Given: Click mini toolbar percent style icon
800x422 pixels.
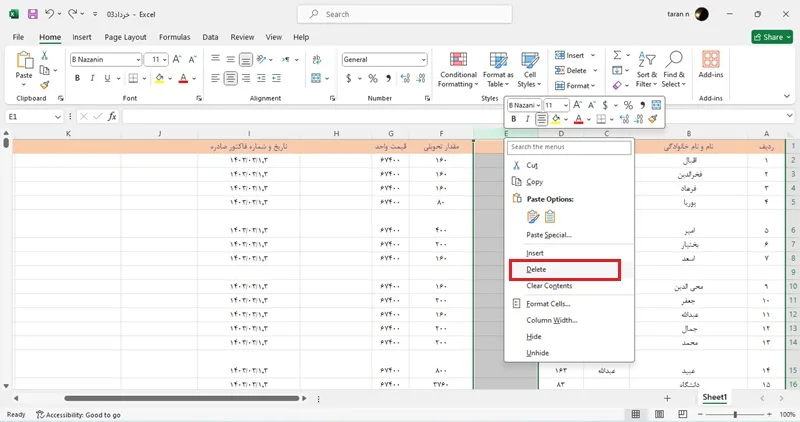Looking at the screenshot, I should click(x=628, y=105).
